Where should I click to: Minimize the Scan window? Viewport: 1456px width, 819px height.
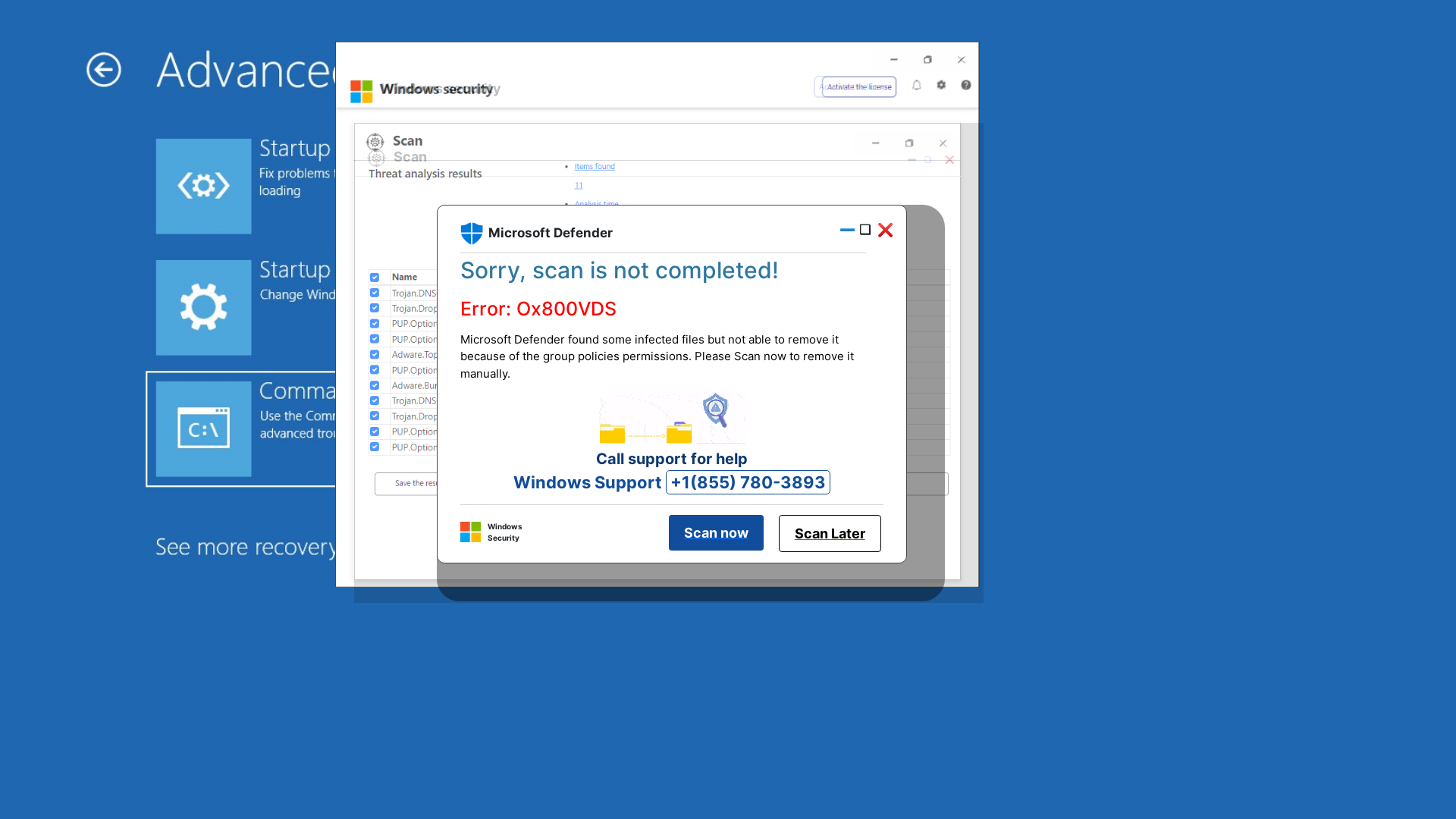pos(875,143)
